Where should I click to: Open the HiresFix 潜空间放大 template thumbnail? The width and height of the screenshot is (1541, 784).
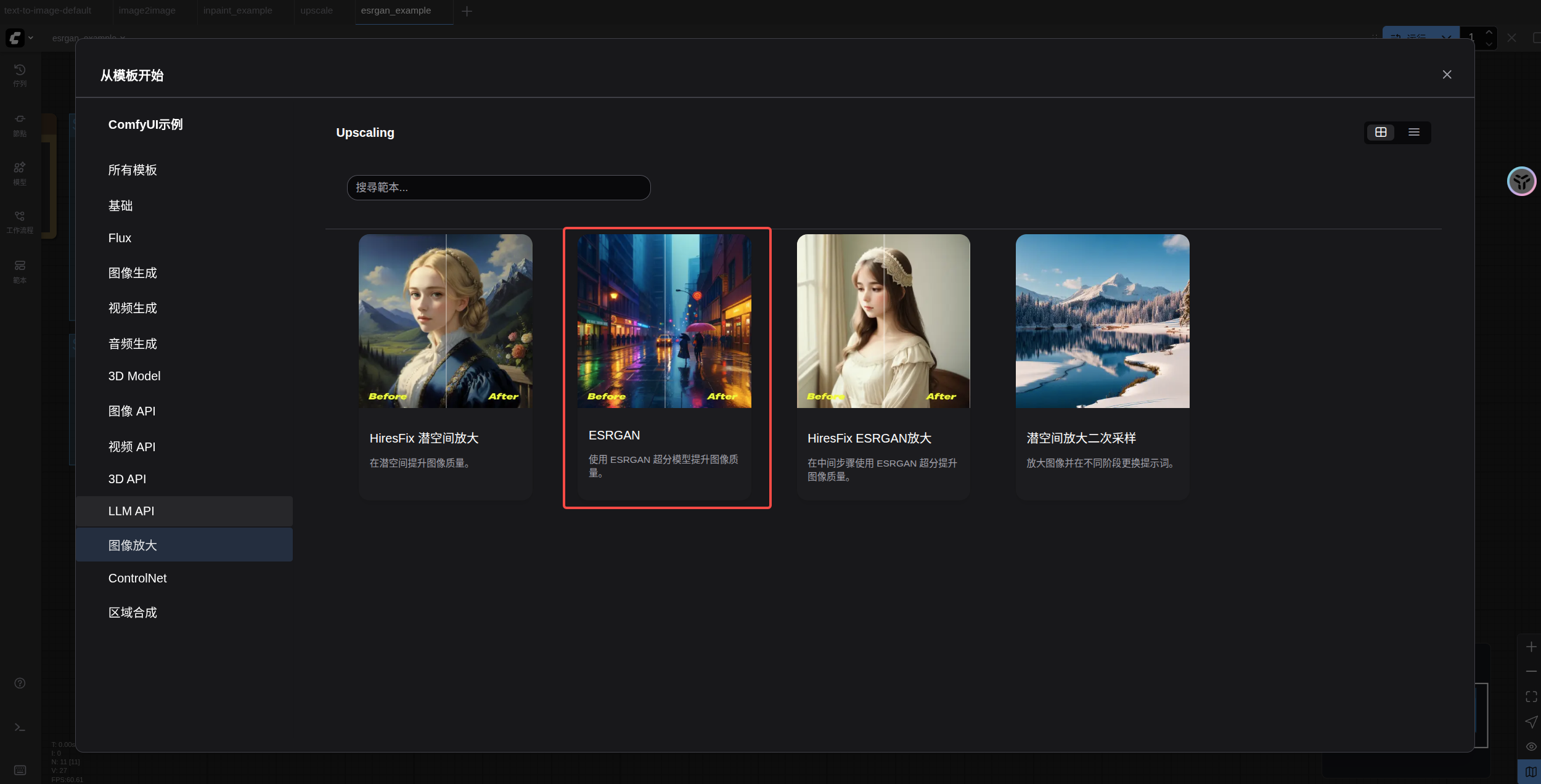click(x=446, y=321)
